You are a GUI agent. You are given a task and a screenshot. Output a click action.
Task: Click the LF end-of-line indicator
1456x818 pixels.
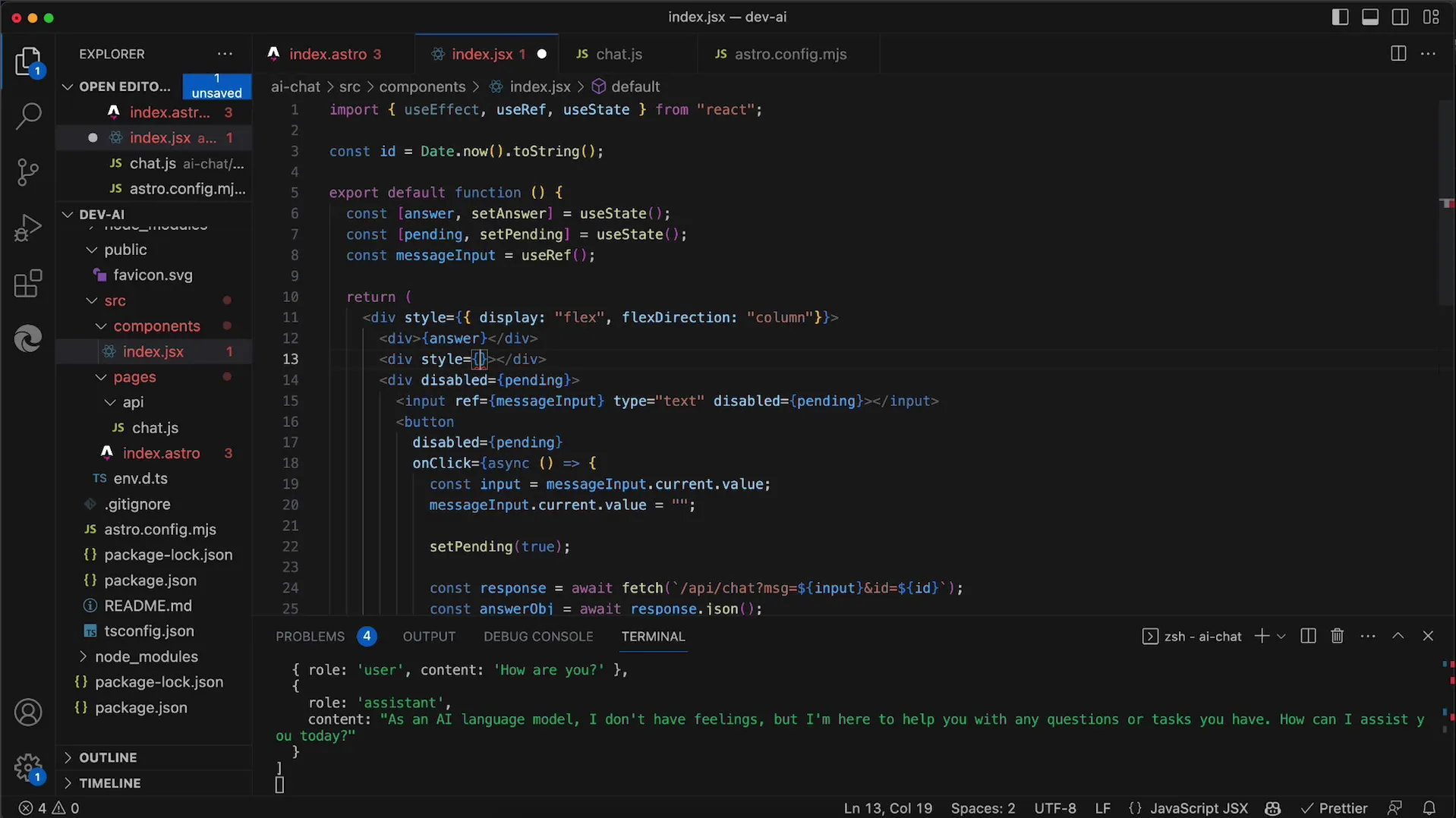click(x=1102, y=808)
